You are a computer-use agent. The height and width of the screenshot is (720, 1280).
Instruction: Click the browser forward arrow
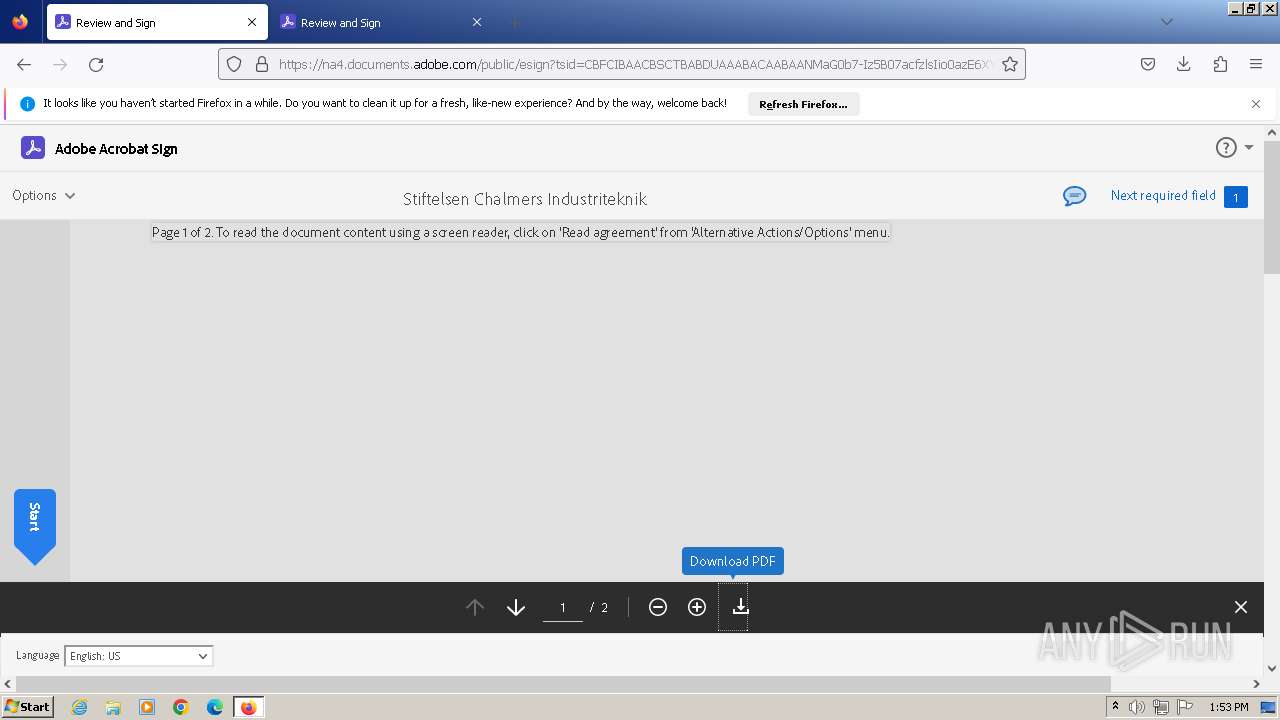click(x=60, y=64)
